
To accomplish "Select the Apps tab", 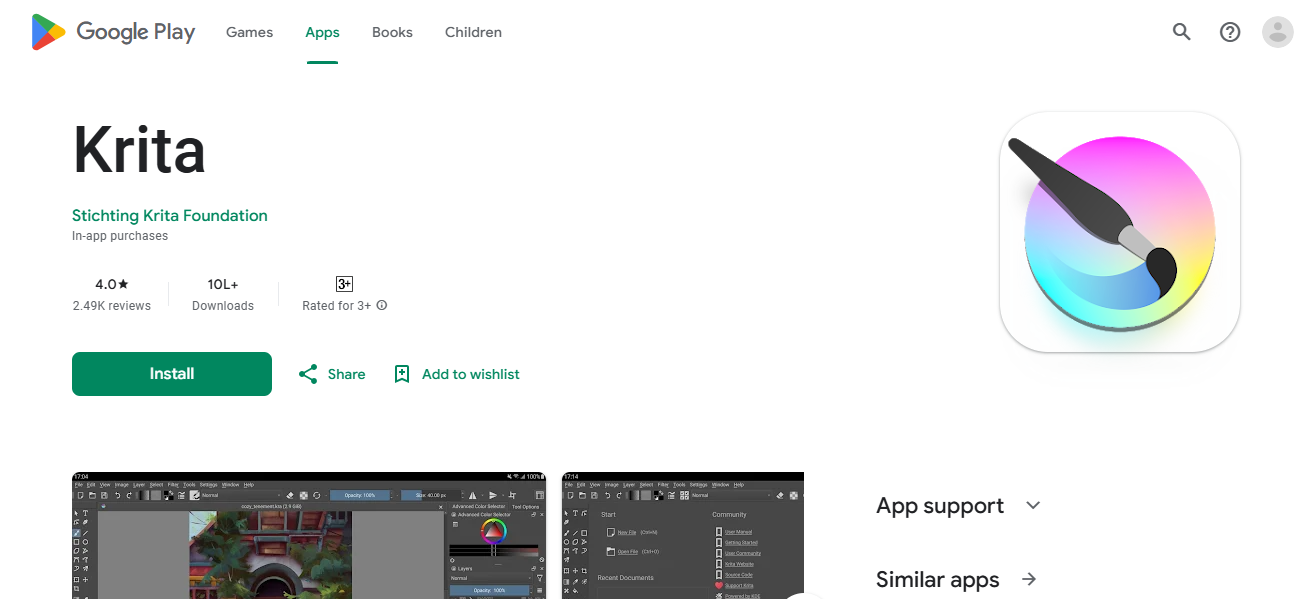I will (322, 32).
